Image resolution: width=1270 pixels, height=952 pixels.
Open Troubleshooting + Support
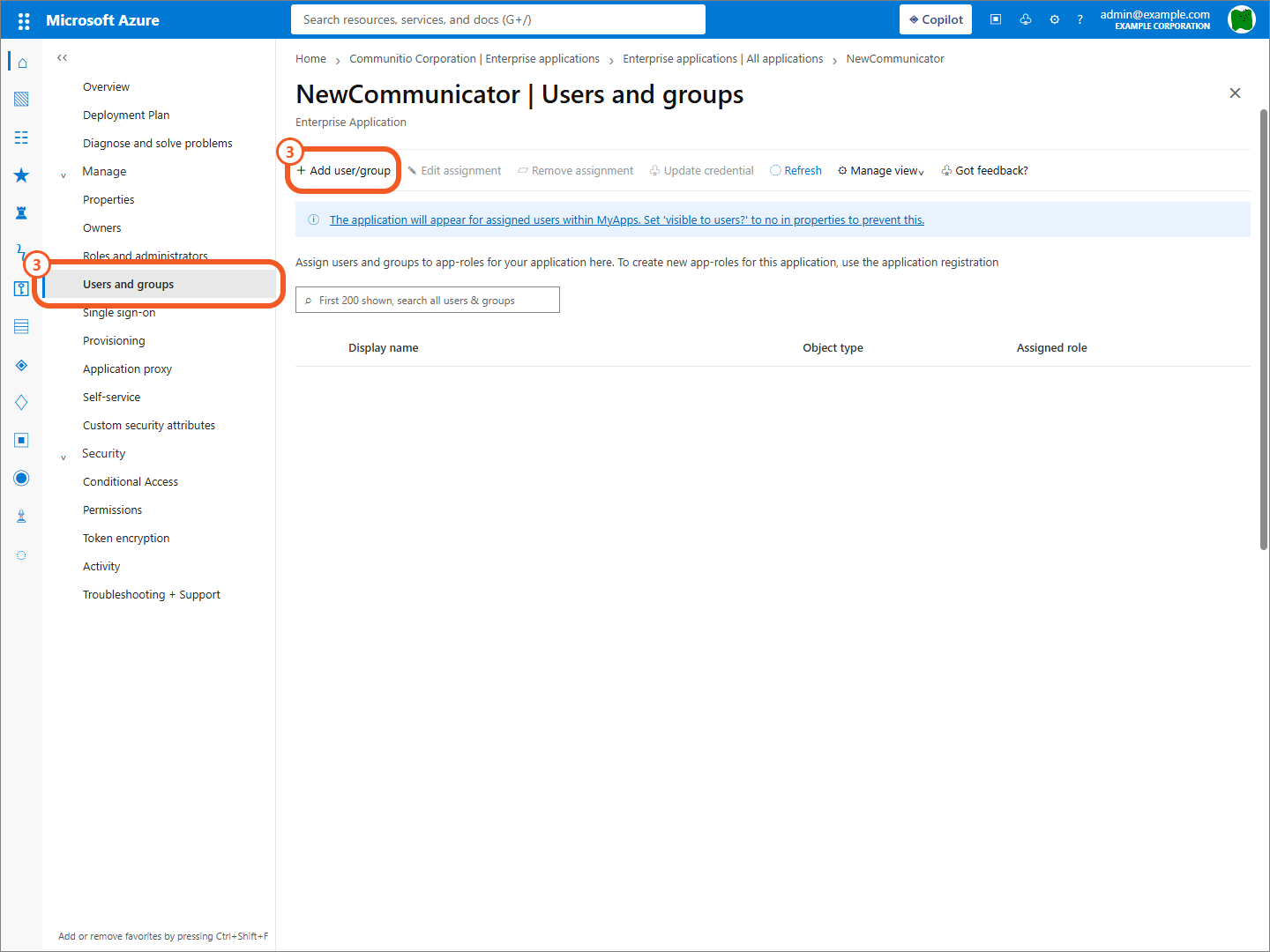tap(152, 595)
